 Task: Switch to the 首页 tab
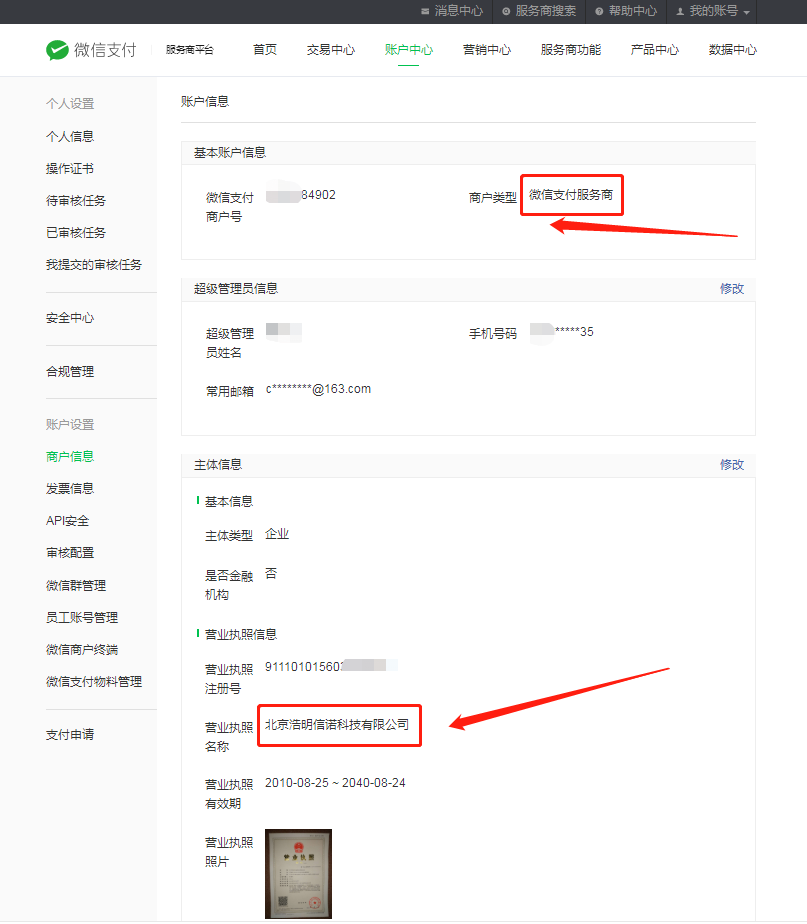265,50
